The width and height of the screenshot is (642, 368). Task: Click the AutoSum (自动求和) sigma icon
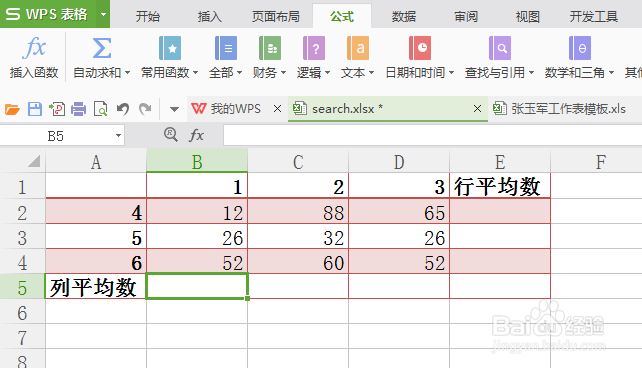click(102, 48)
